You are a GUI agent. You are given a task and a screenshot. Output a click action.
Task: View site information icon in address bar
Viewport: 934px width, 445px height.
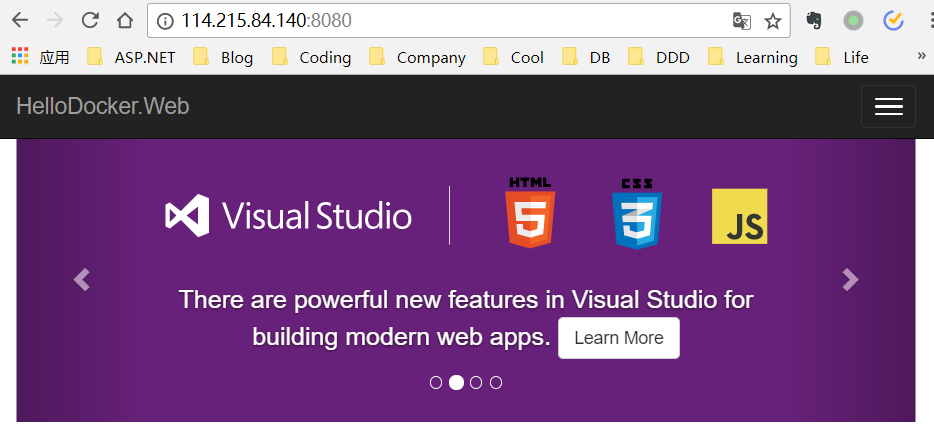(x=165, y=21)
